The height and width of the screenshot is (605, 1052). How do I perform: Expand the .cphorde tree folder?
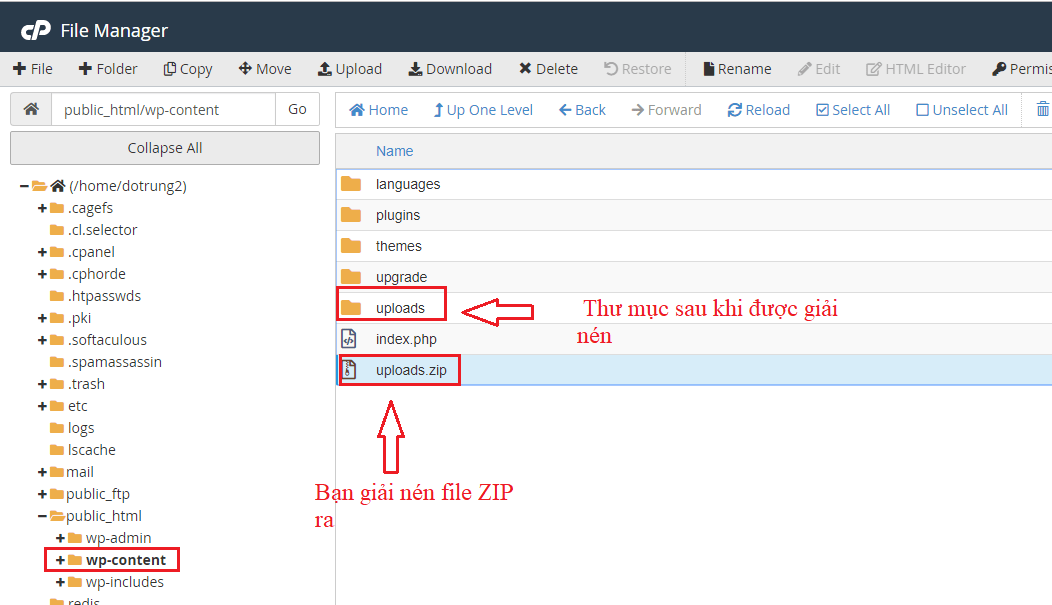tap(42, 274)
